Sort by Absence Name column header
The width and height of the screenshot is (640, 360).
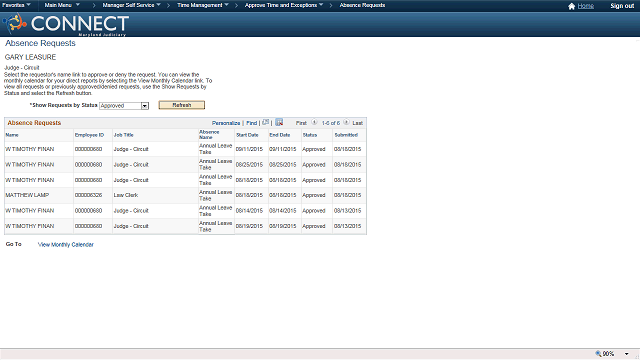(209, 135)
